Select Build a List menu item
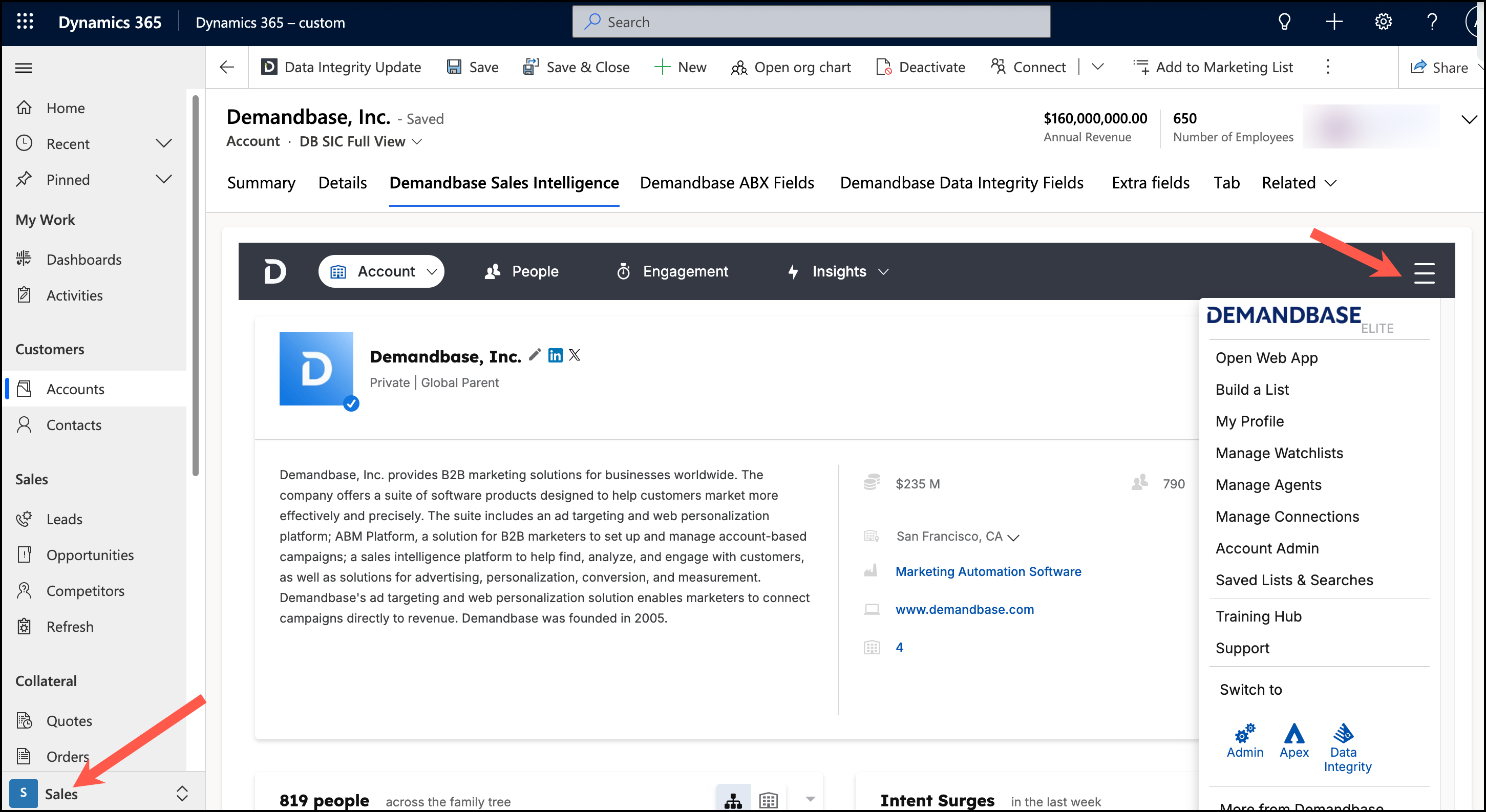1486x812 pixels. click(x=1252, y=389)
